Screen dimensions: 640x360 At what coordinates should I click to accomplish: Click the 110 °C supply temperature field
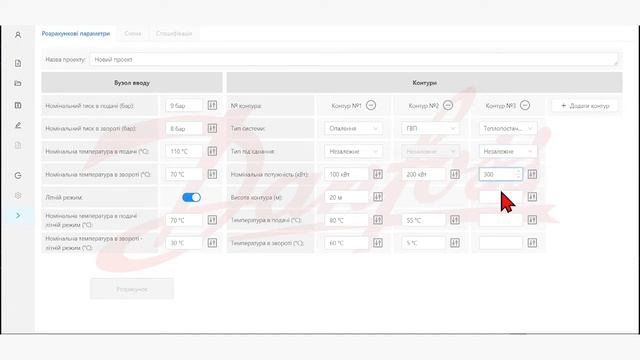pyautogui.click(x=184, y=151)
